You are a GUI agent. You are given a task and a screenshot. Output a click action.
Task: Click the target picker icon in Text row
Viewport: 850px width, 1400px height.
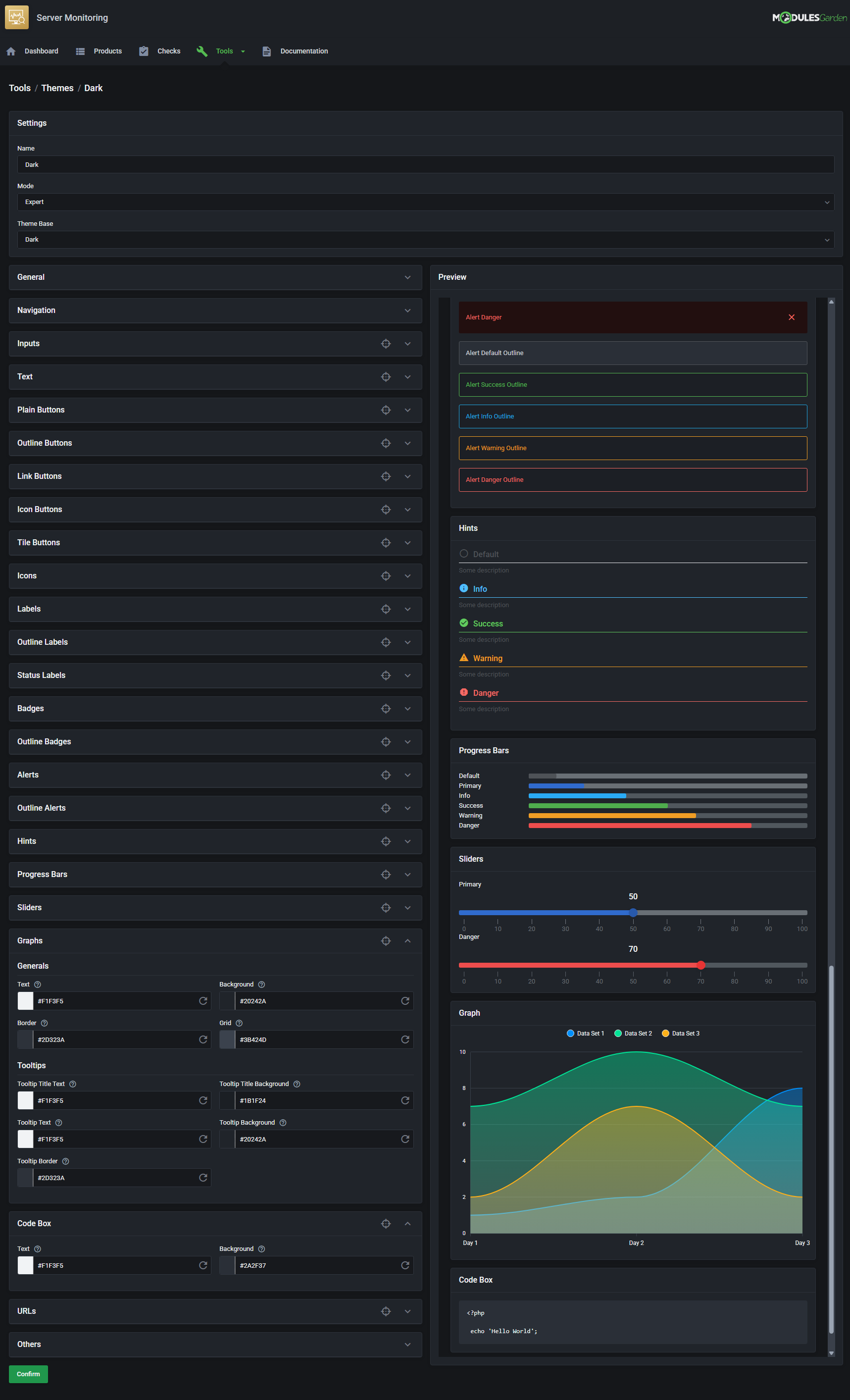click(386, 377)
